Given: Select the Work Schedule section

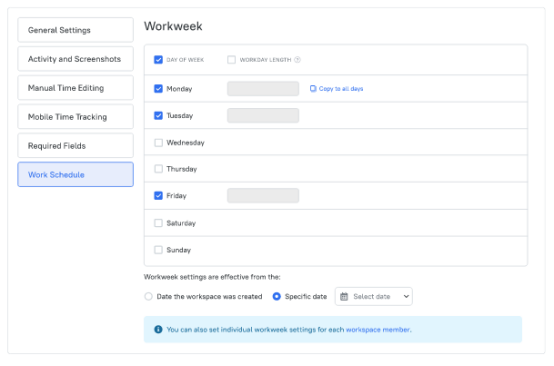Looking at the screenshot, I should pos(75,175).
